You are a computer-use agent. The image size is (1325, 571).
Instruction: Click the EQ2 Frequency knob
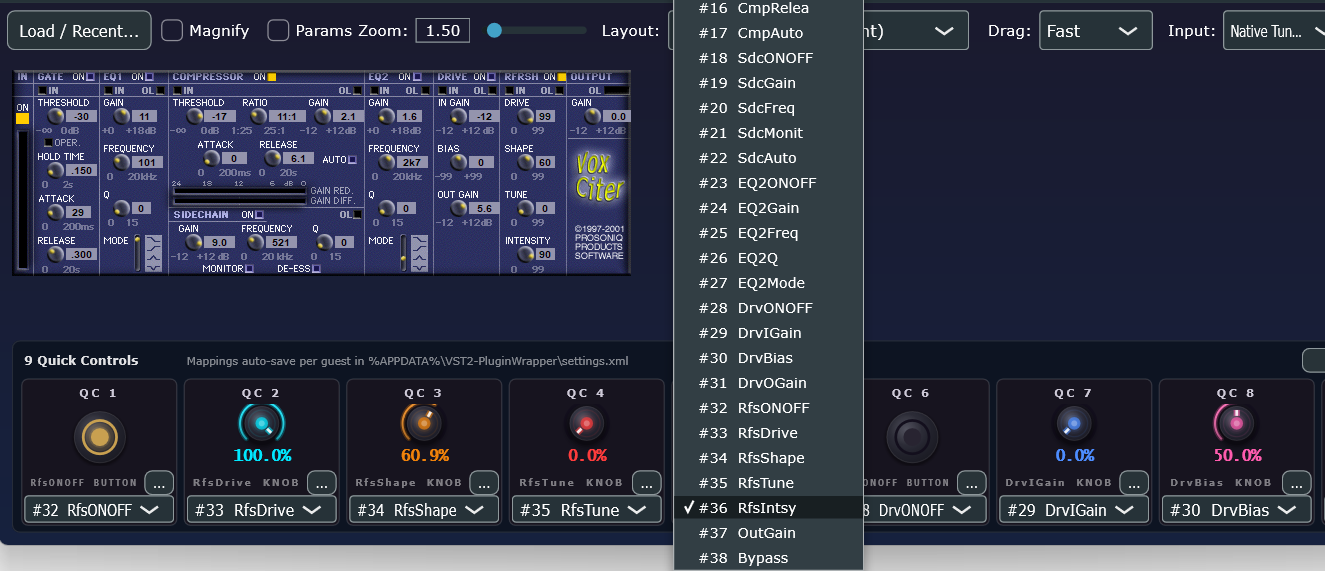[386, 162]
